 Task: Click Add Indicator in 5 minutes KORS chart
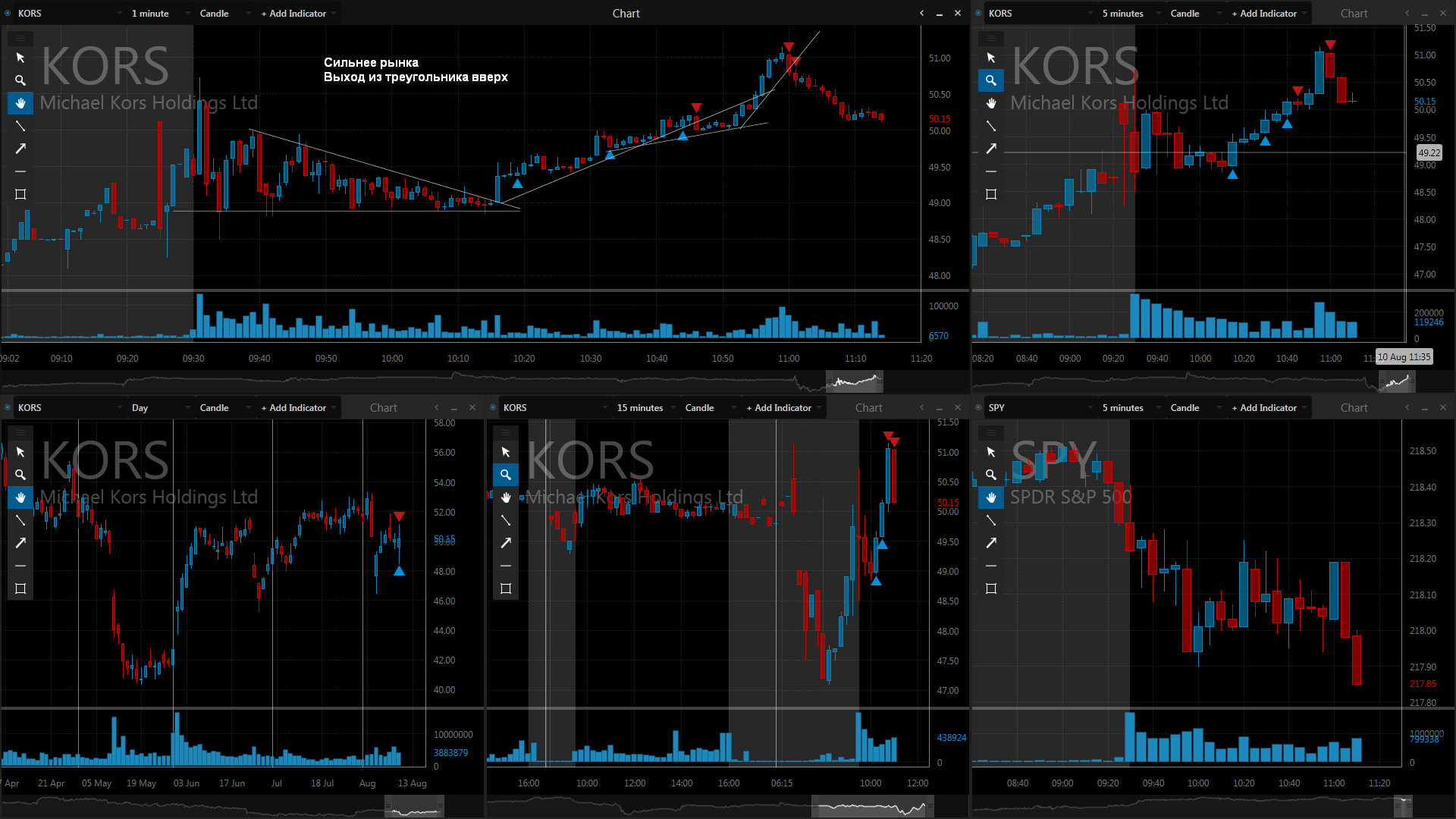pos(1269,13)
